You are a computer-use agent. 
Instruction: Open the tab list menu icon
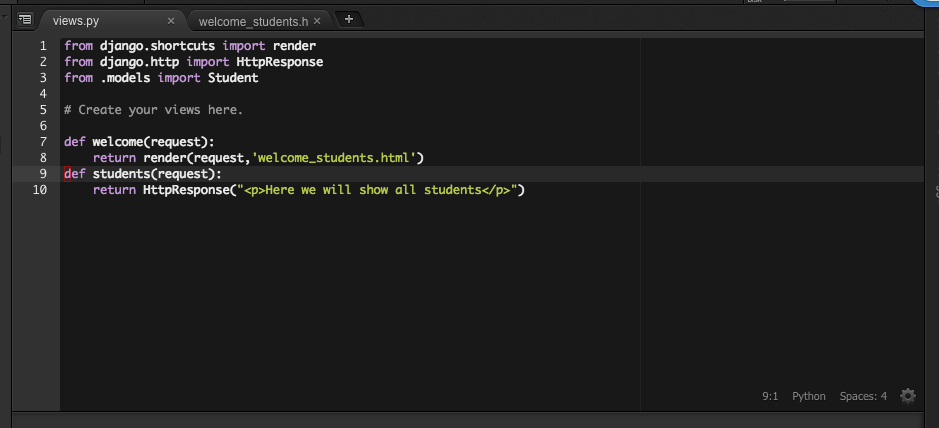[x=25, y=19]
